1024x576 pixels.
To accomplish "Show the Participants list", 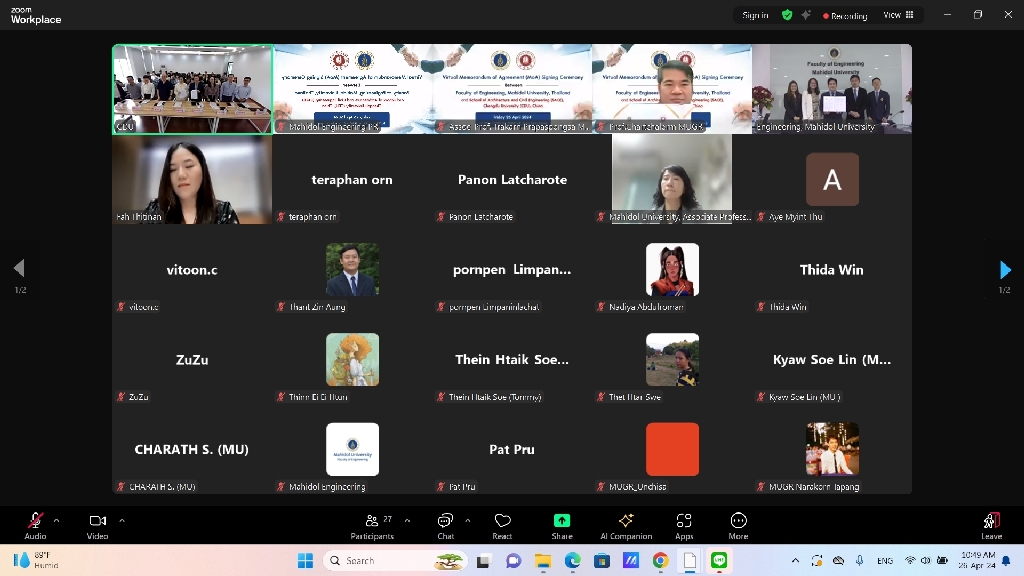I will click(372, 524).
